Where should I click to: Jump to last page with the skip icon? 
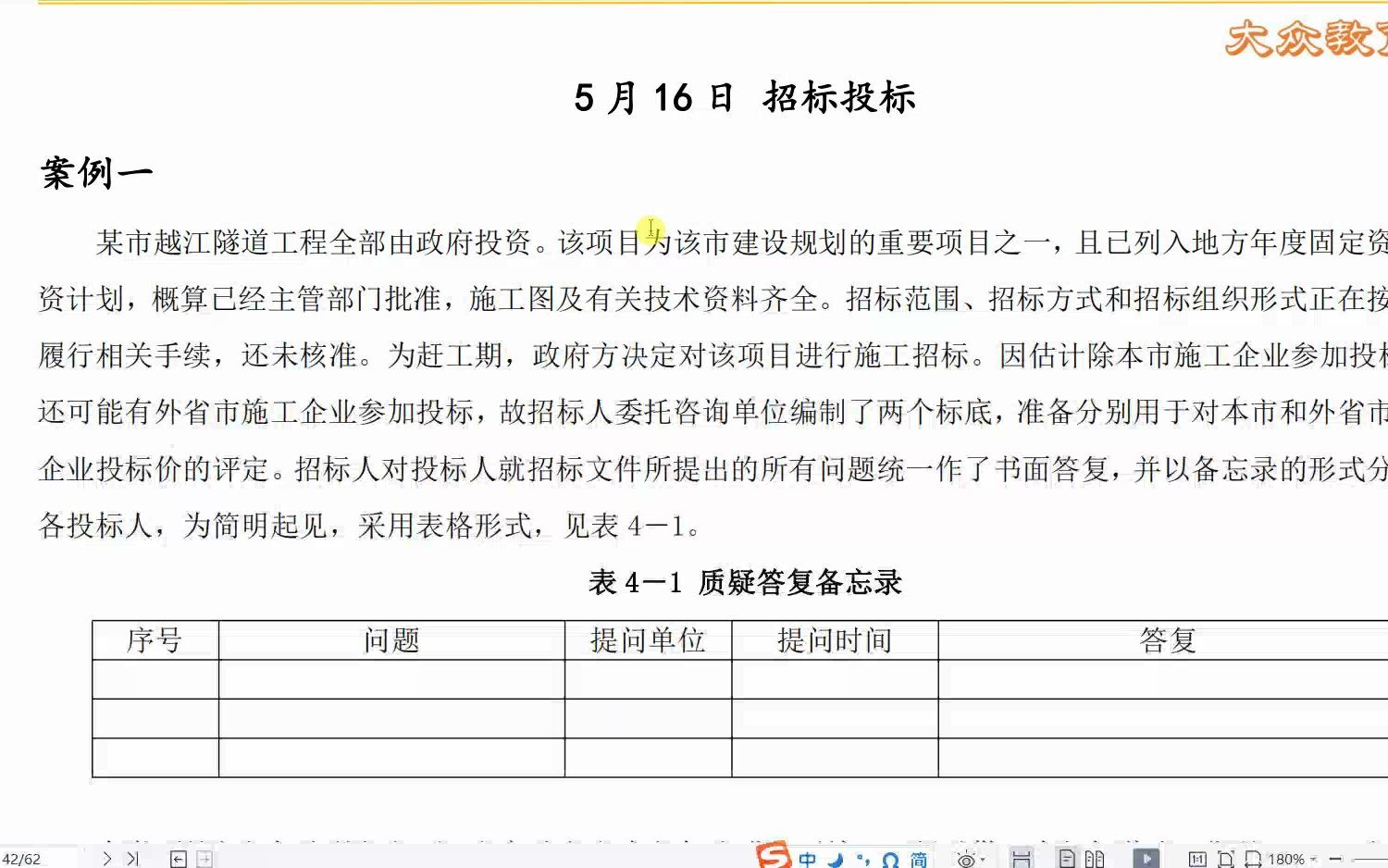coord(133,858)
